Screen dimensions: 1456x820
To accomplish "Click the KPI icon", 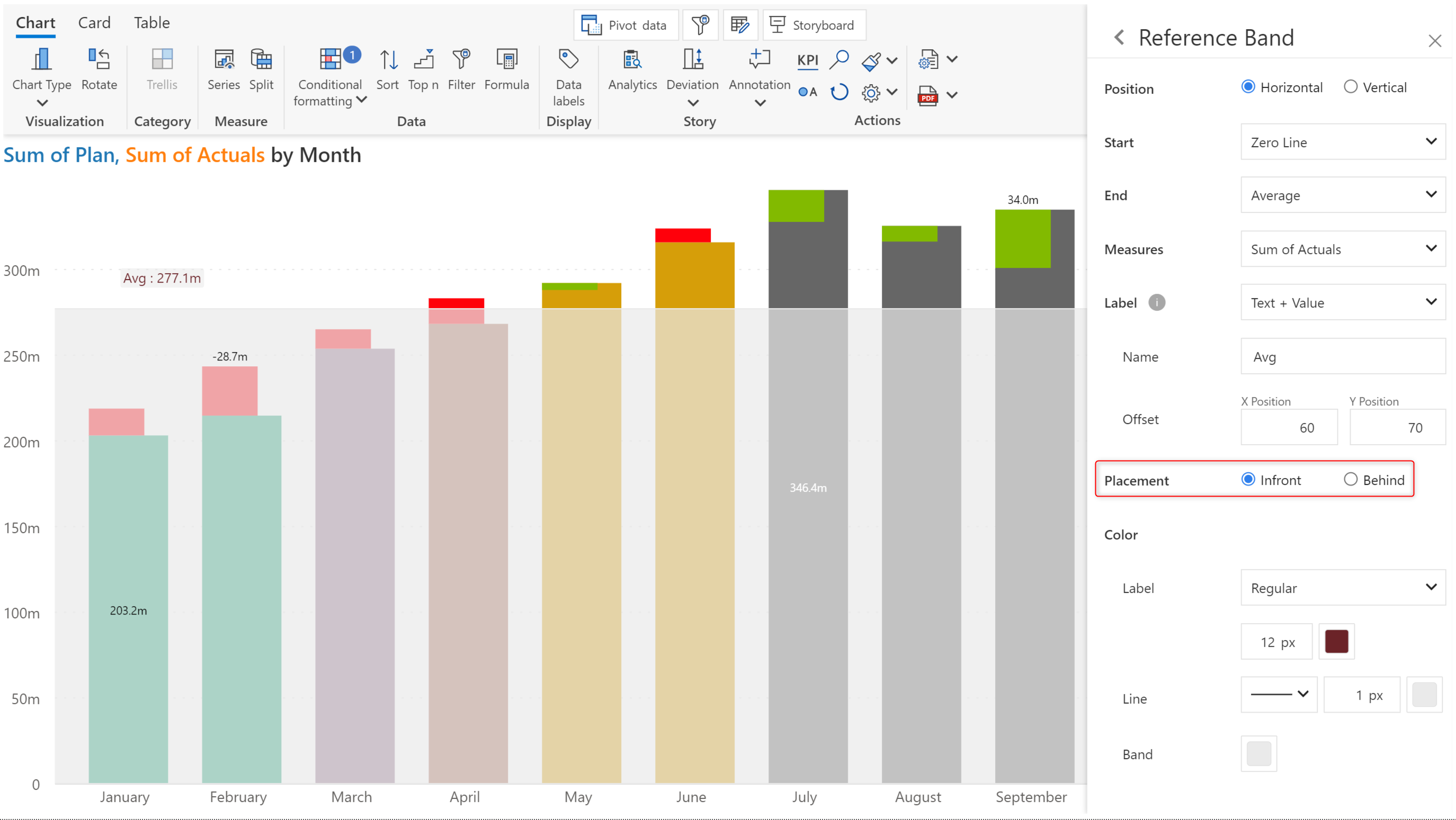I will pos(807,59).
